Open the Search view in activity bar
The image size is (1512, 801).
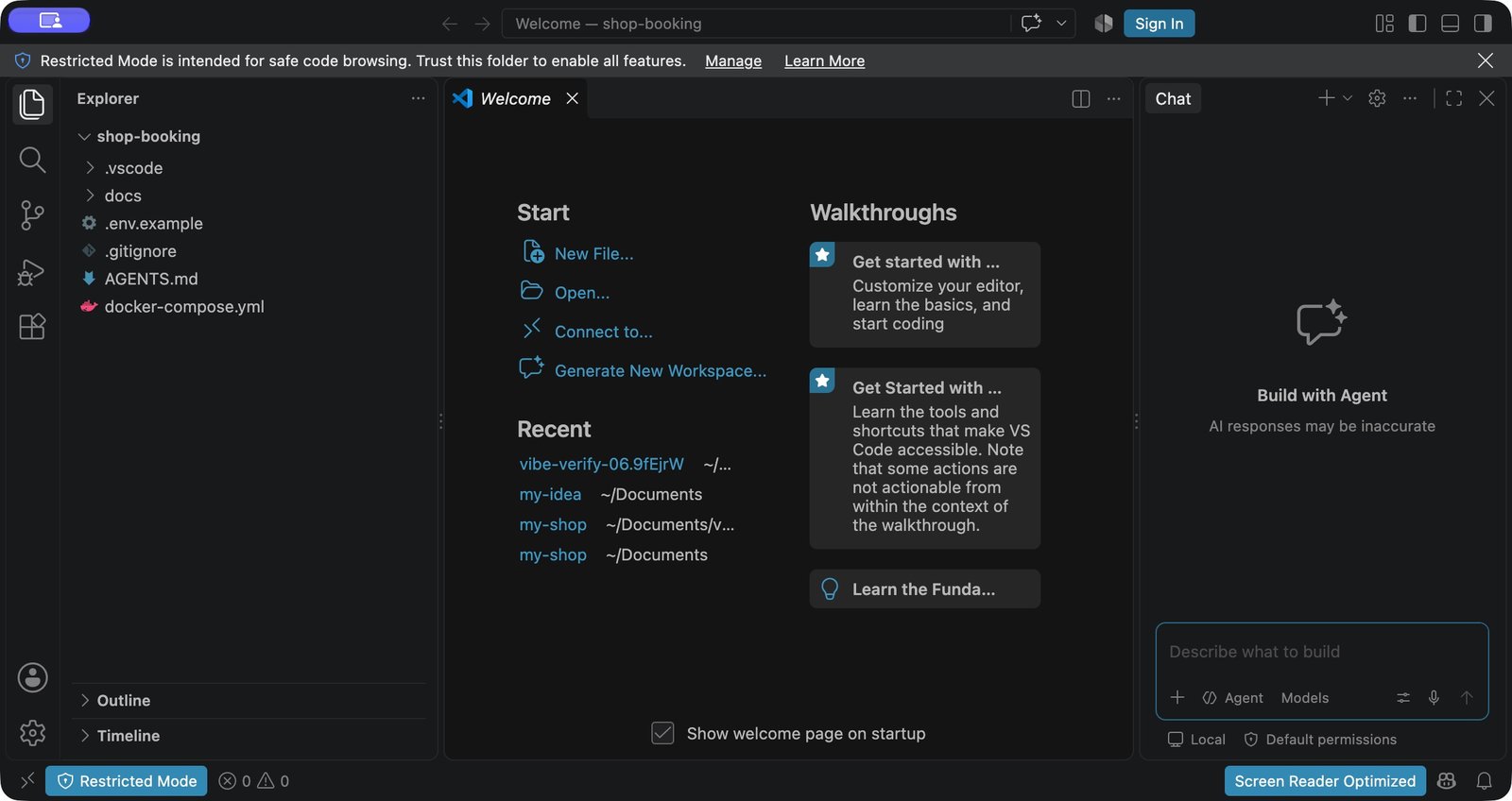coord(32,160)
